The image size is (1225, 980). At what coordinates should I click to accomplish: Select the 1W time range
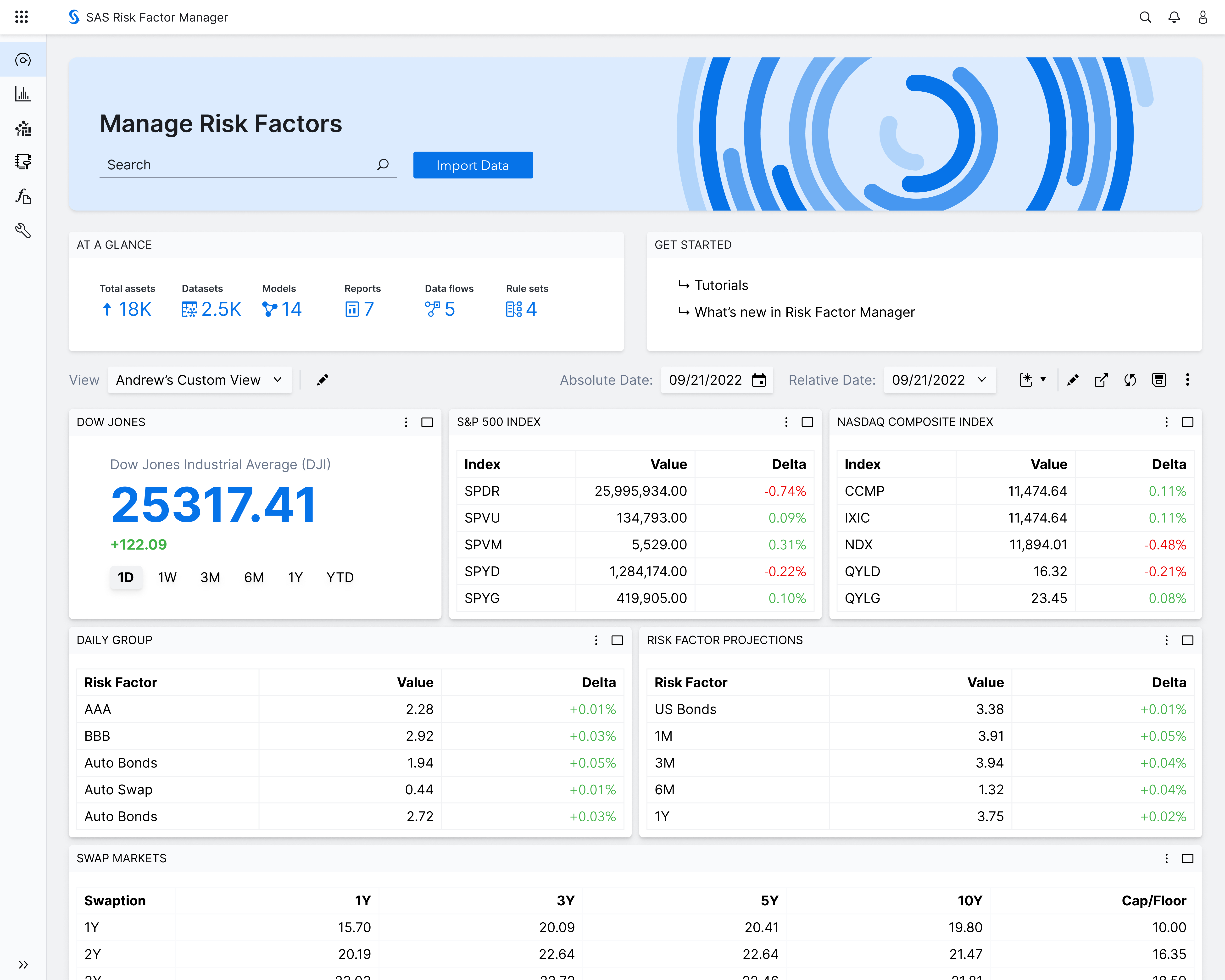167,577
